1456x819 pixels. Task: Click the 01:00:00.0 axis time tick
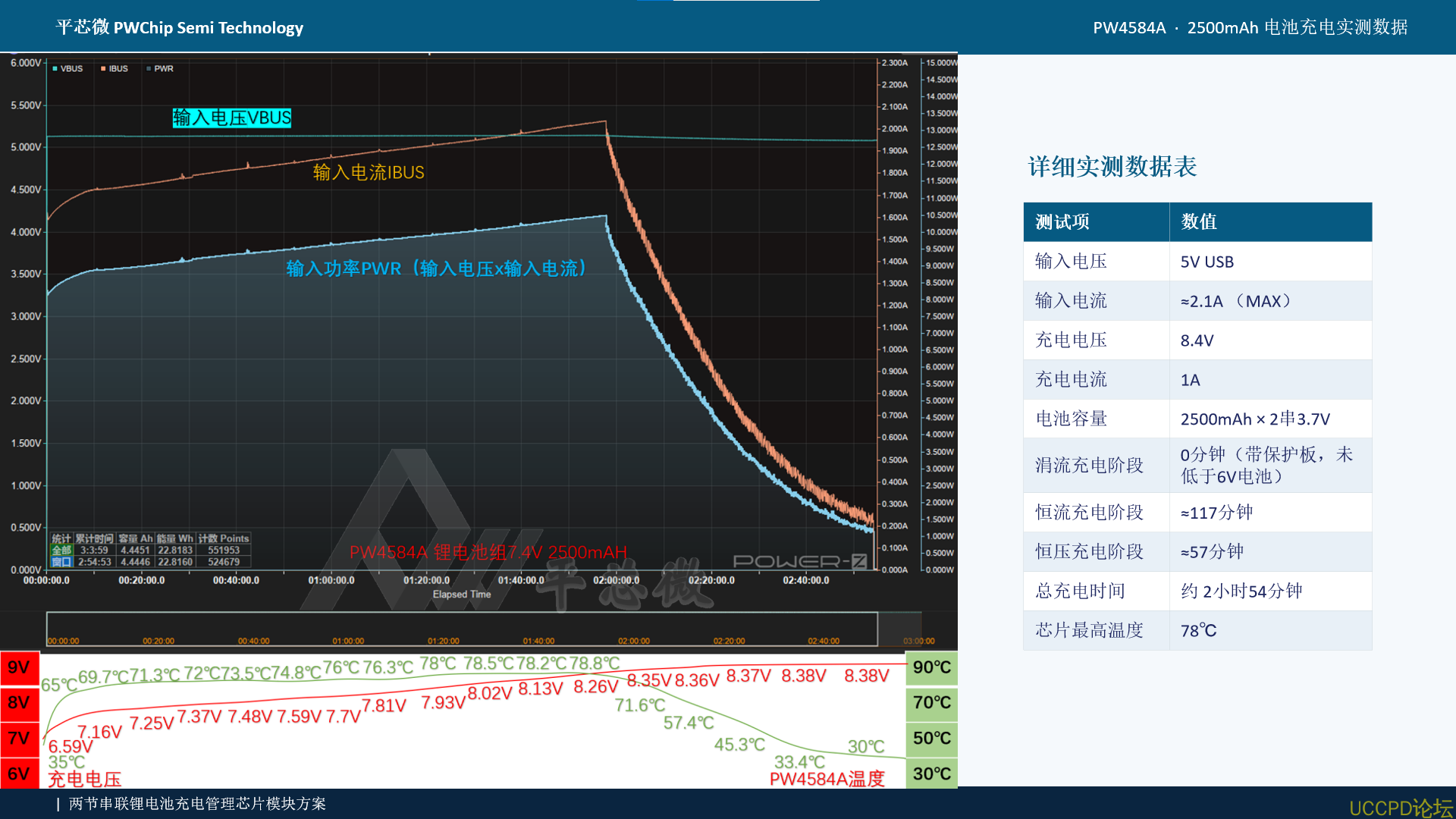[331, 580]
